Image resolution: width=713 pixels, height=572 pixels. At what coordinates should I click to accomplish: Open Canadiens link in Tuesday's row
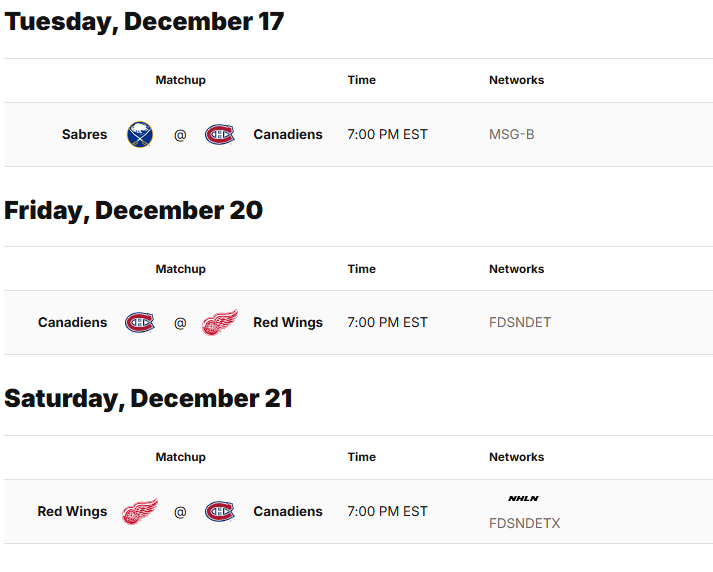click(x=288, y=135)
